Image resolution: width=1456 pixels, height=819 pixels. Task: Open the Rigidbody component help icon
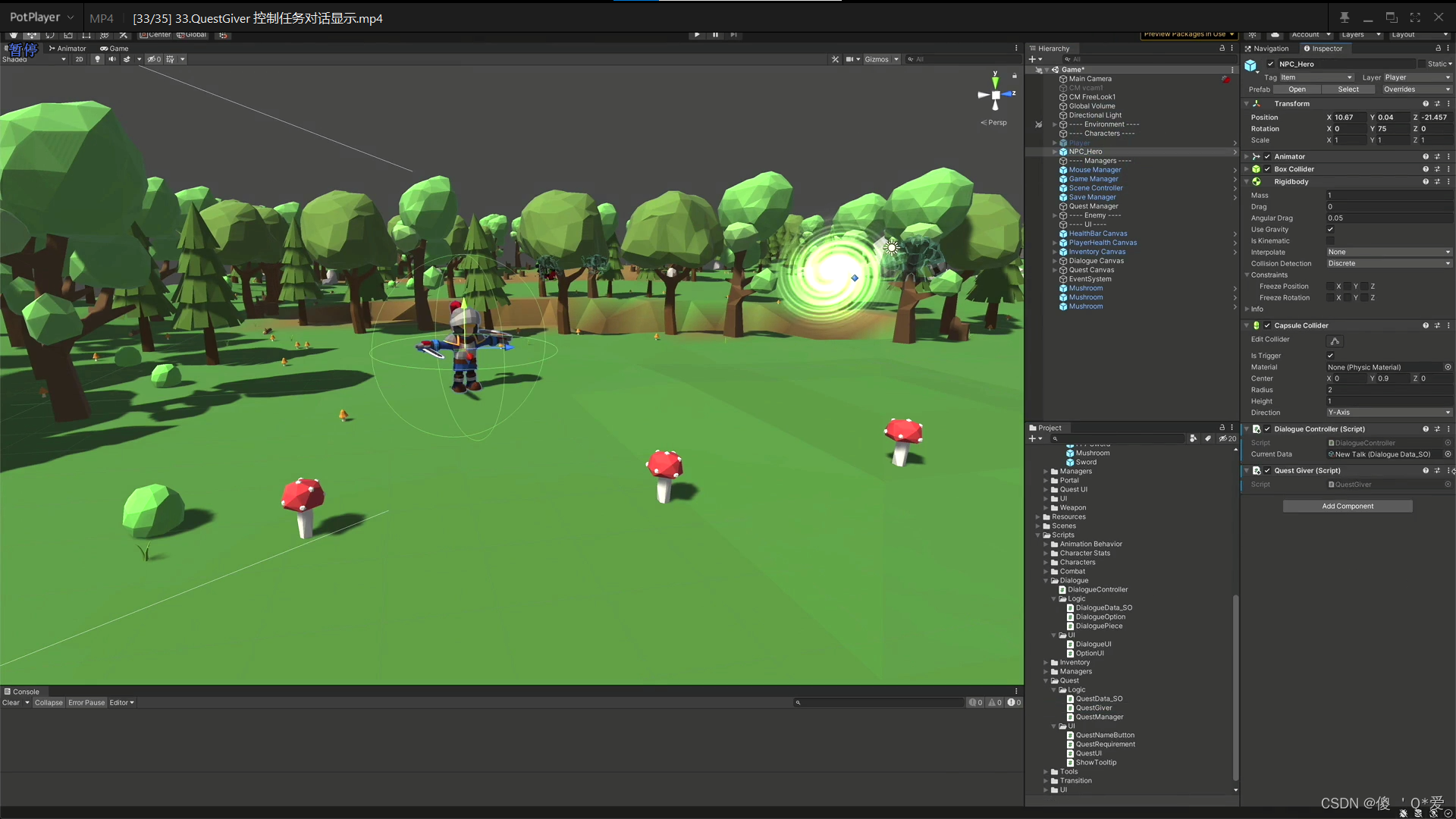(1426, 182)
